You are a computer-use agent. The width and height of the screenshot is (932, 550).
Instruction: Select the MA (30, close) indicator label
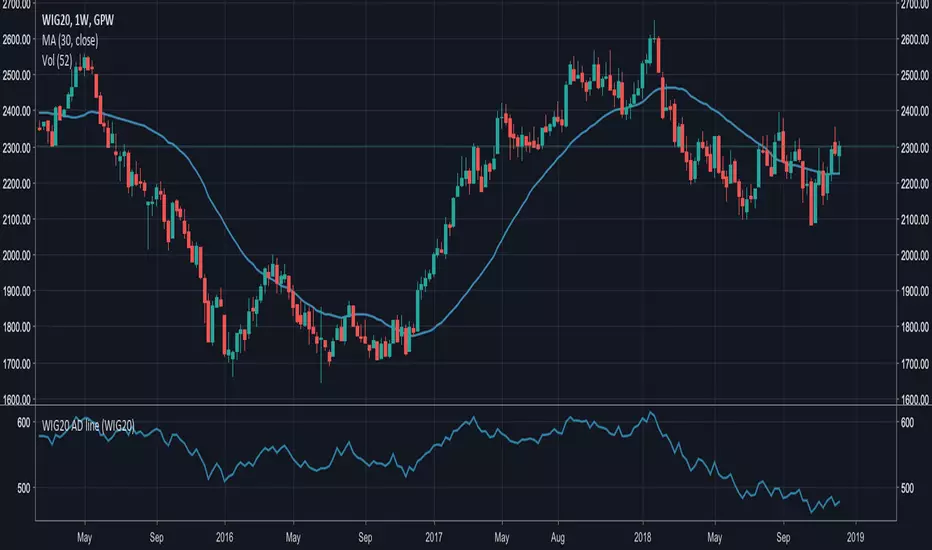point(70,40)
